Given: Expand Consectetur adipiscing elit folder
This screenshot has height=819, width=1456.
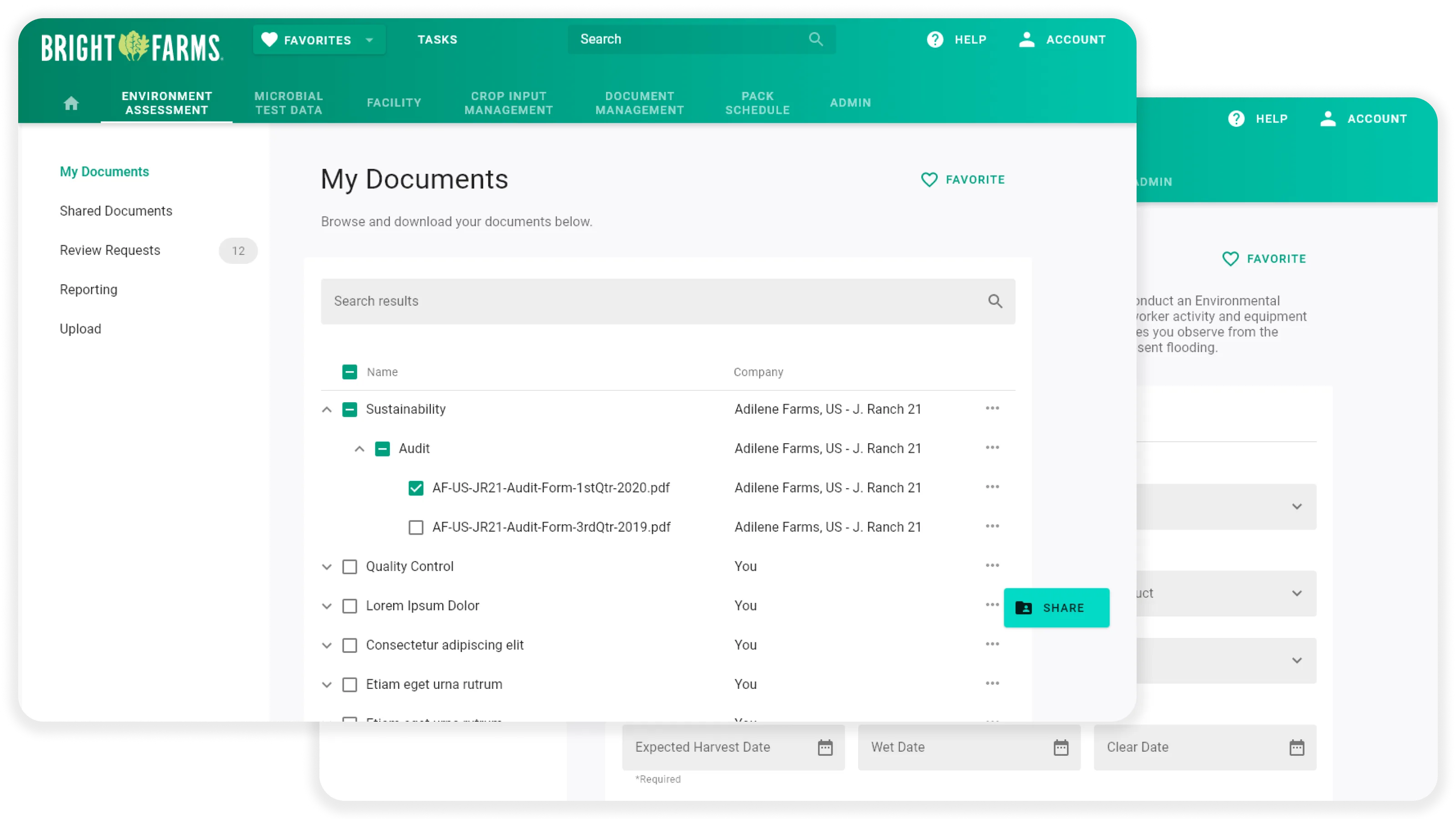Looking at the screenshot, I should pos(327,645).
